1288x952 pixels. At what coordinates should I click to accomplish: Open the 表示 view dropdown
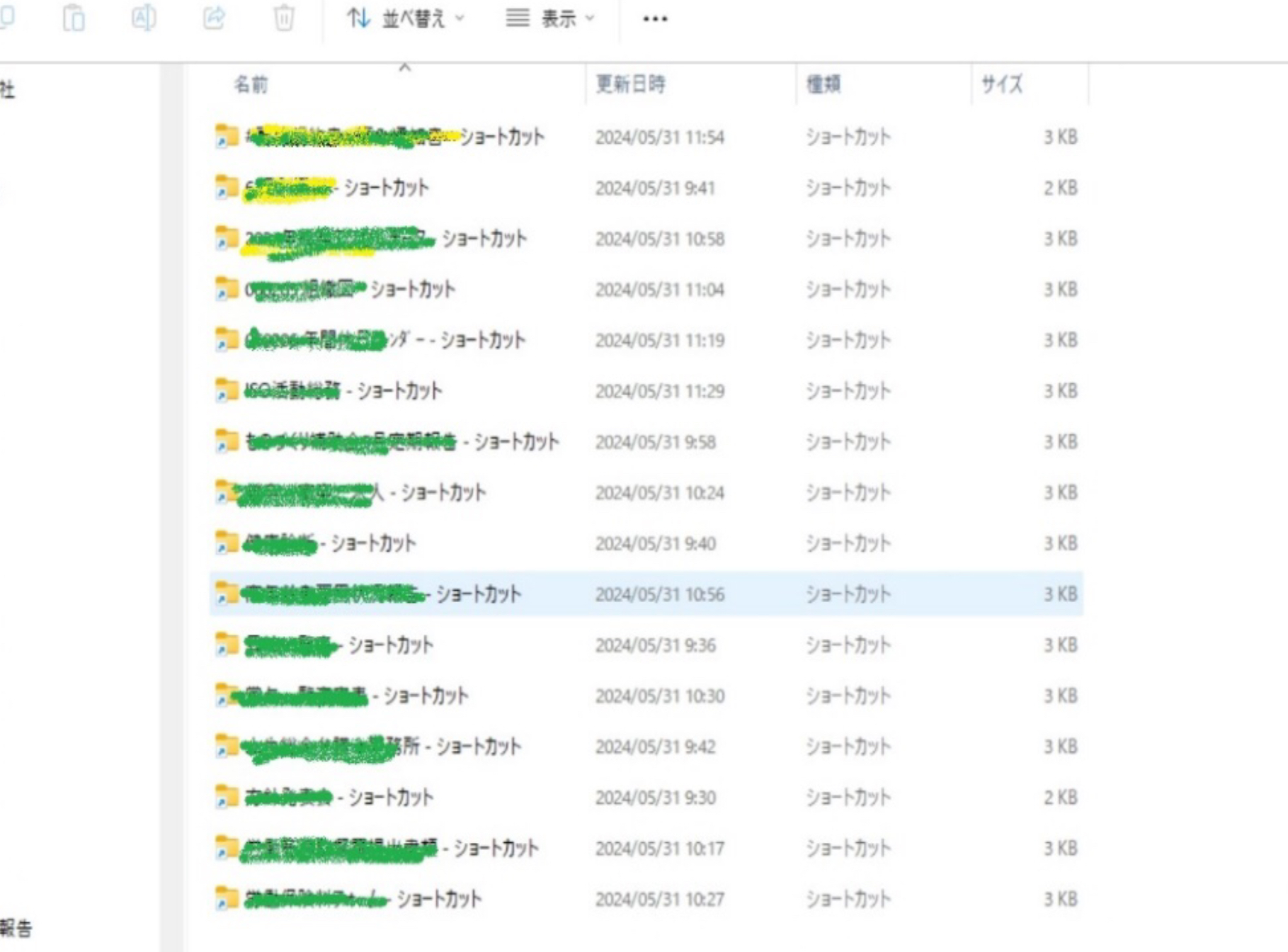coord(550,18)
